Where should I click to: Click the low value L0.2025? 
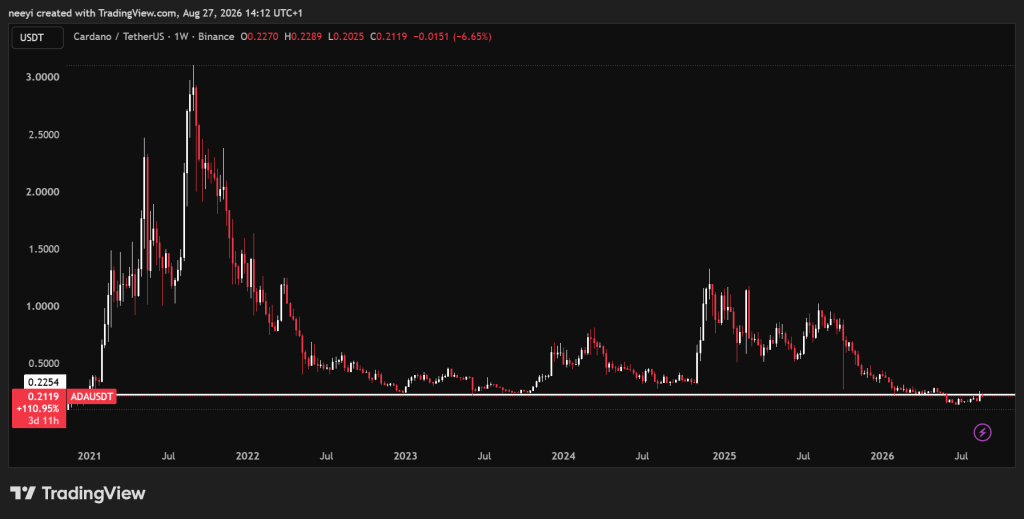pos(346,37)
